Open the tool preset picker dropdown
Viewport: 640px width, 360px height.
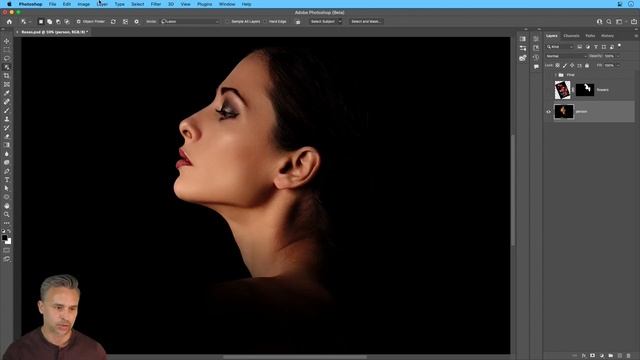25,22
